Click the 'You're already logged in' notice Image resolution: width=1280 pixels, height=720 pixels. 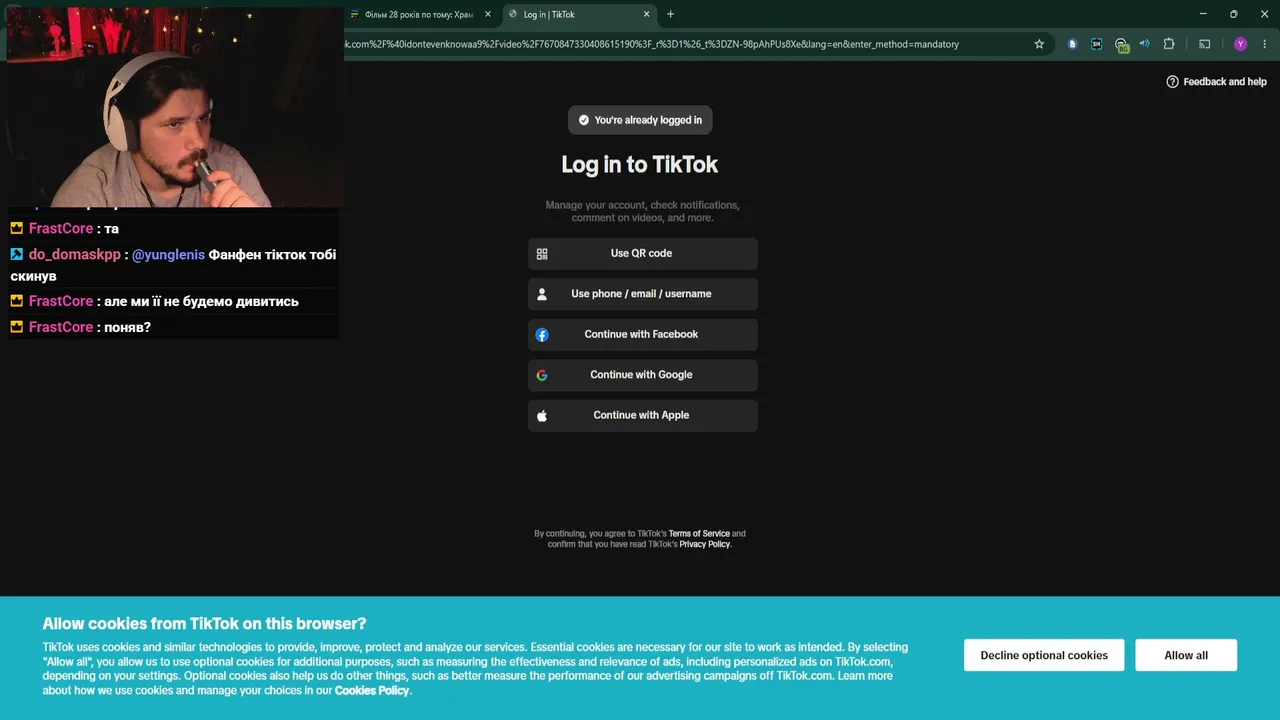[640, 120]
